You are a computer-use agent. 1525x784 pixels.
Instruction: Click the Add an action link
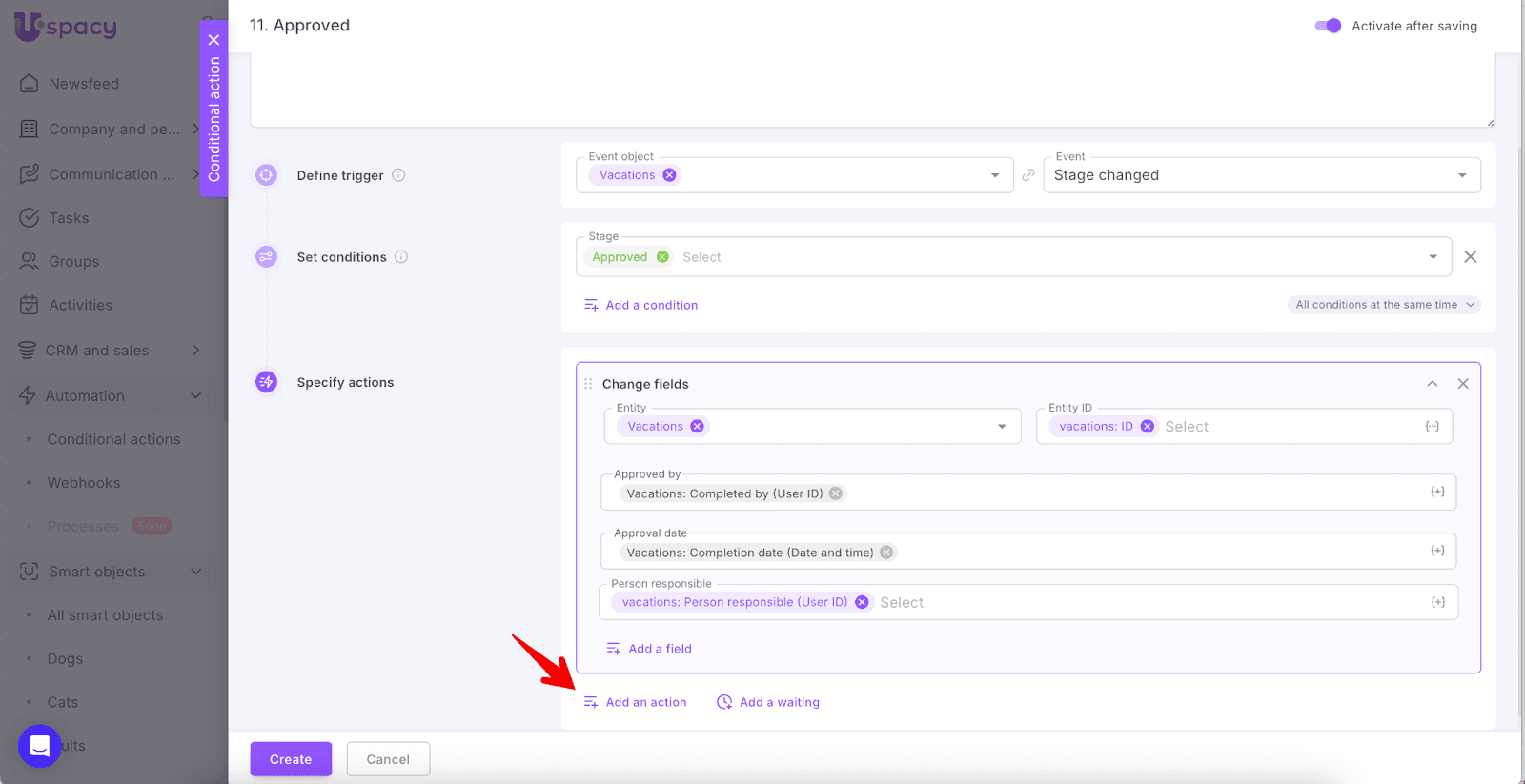[x=645, y=702]
